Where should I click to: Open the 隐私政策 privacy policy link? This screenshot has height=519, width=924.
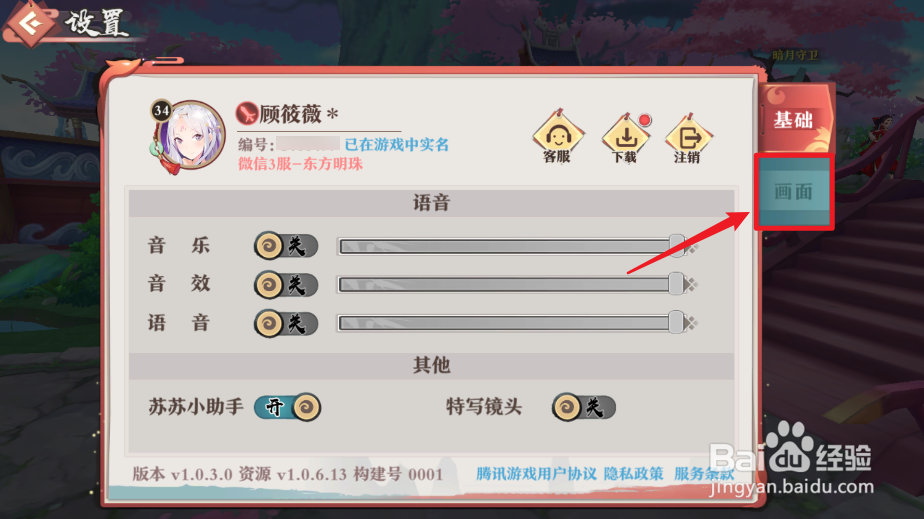click(x=633, y=474)
